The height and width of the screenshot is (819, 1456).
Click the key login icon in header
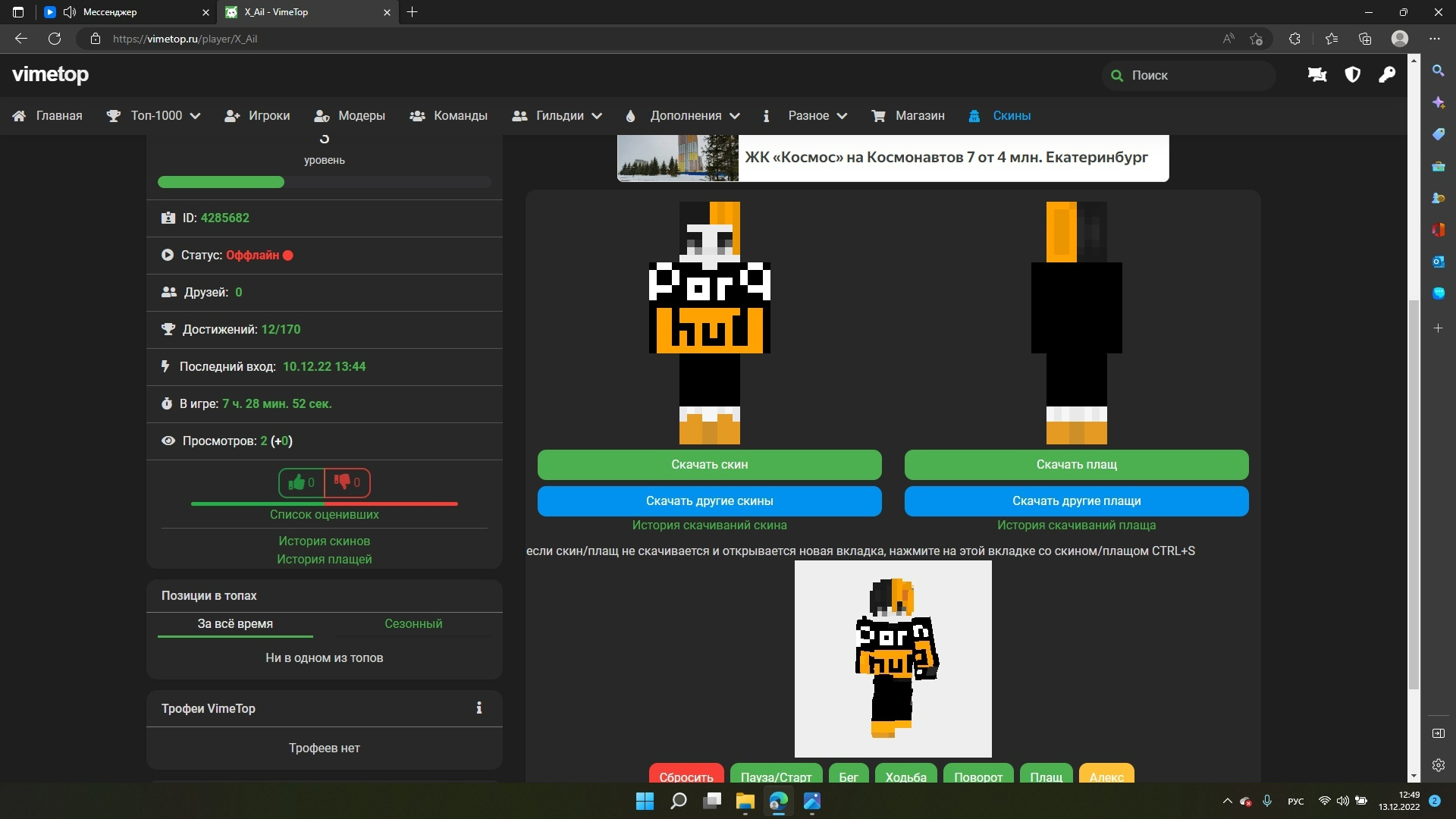(x=1387, y=74)
